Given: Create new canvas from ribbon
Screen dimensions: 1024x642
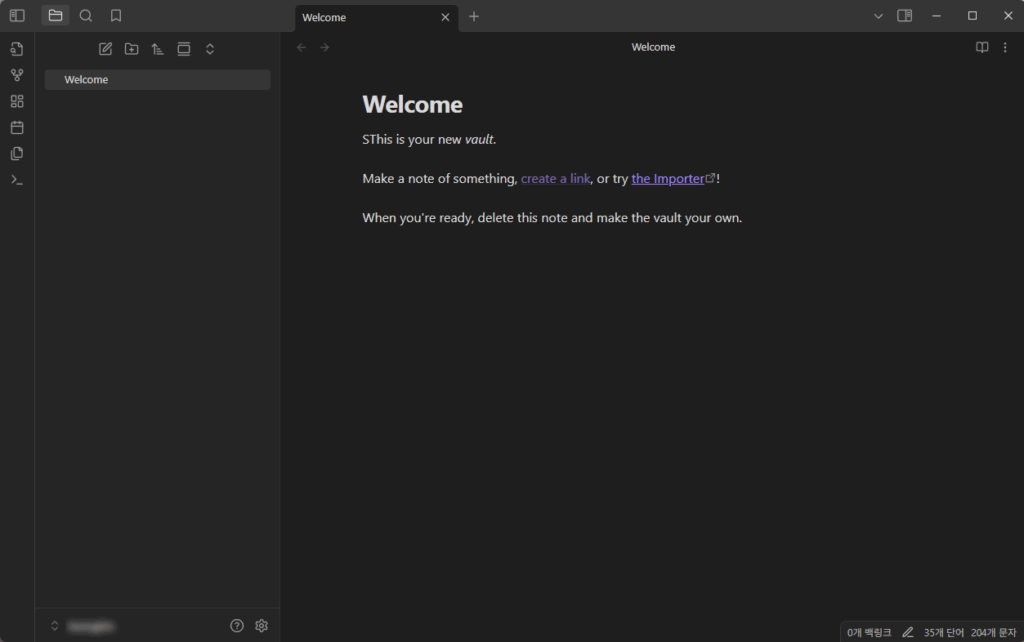Looking at the screenshot, I should 17,101.
